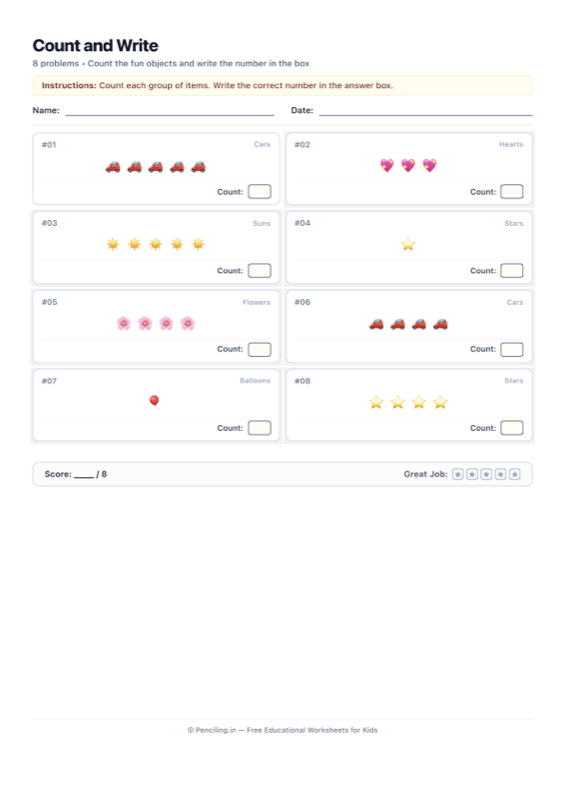This screenshot has height=800, width=565.
Task: Click the Count box for problem #04
Action: [512, 270]
